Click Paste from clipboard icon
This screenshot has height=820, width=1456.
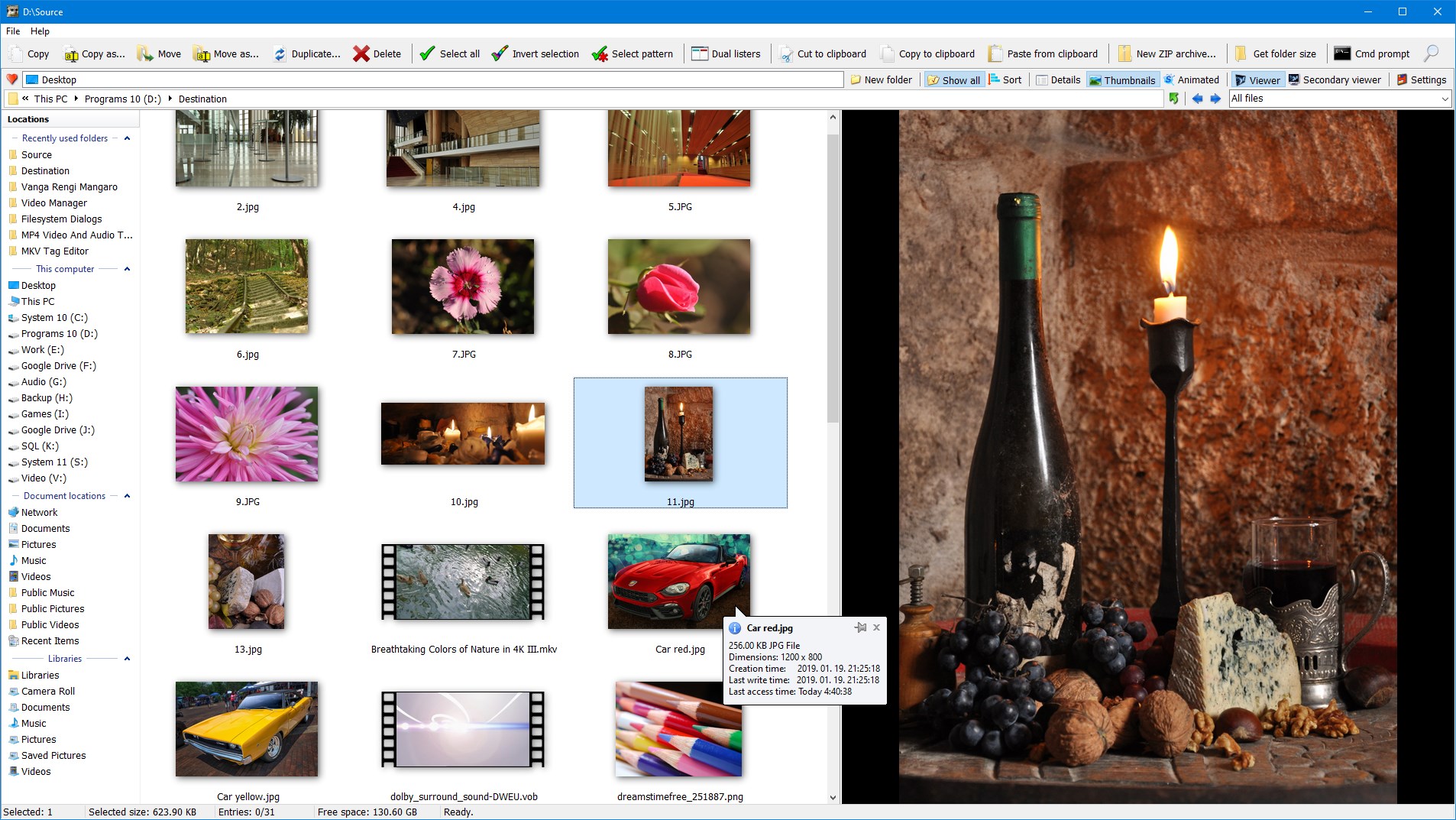[x=995, y=53]
